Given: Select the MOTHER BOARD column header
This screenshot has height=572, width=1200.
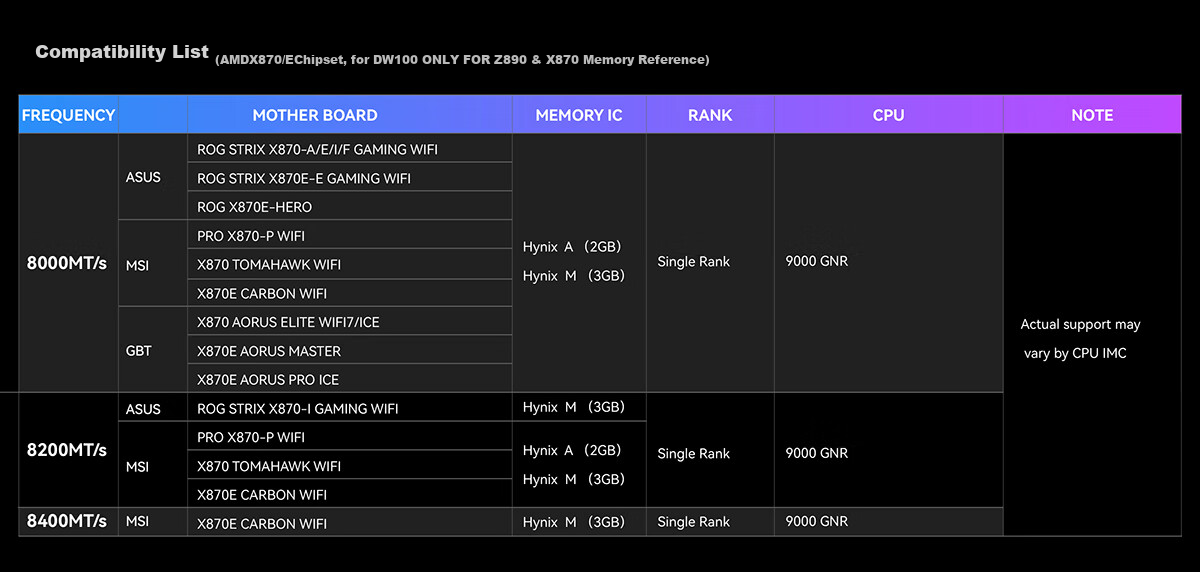Looking at the screenshot, I should tap(315, 115).
